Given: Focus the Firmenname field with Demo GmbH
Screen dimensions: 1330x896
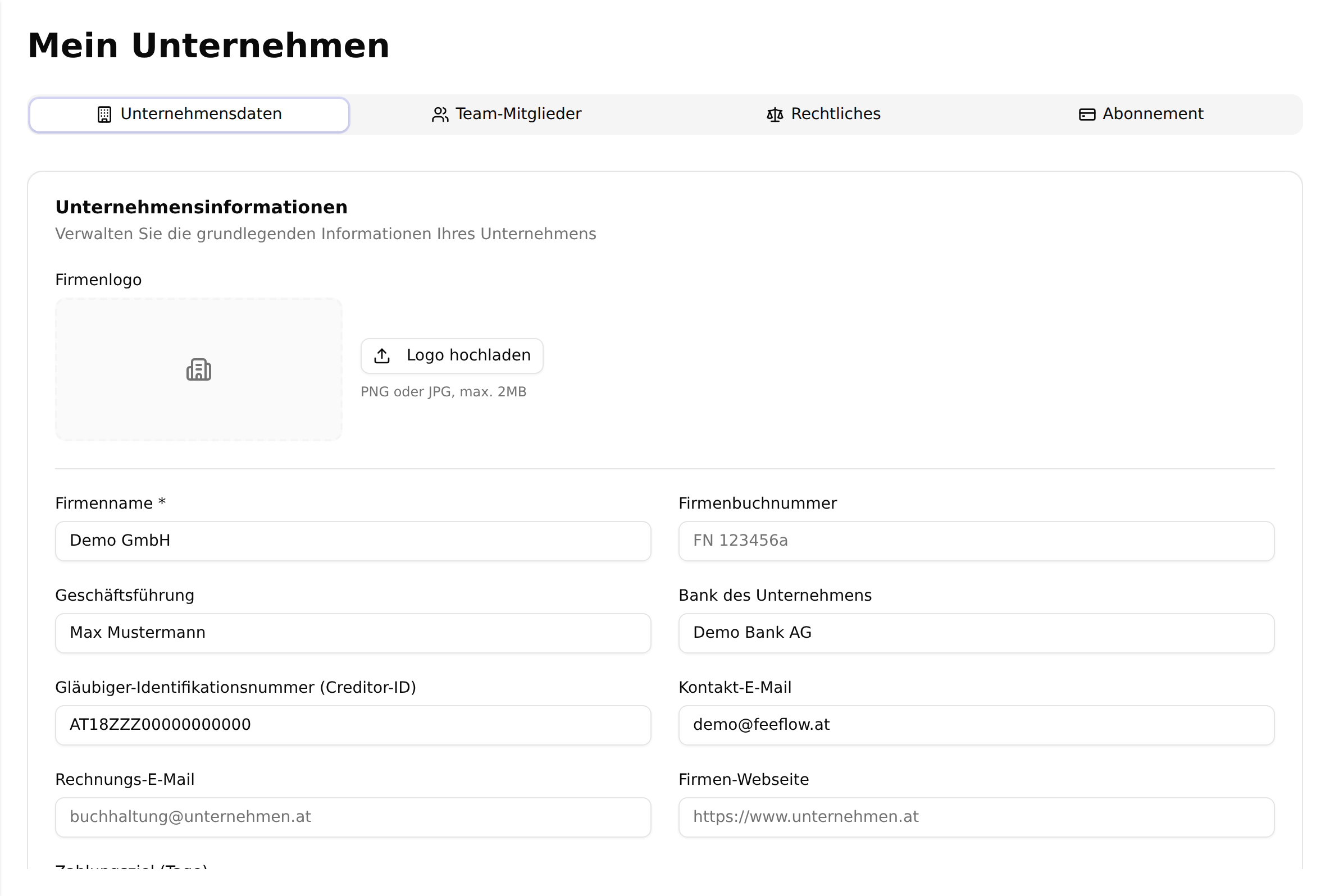Looking at the screenshot, I should pyautogui.click(x=353, y=541).
